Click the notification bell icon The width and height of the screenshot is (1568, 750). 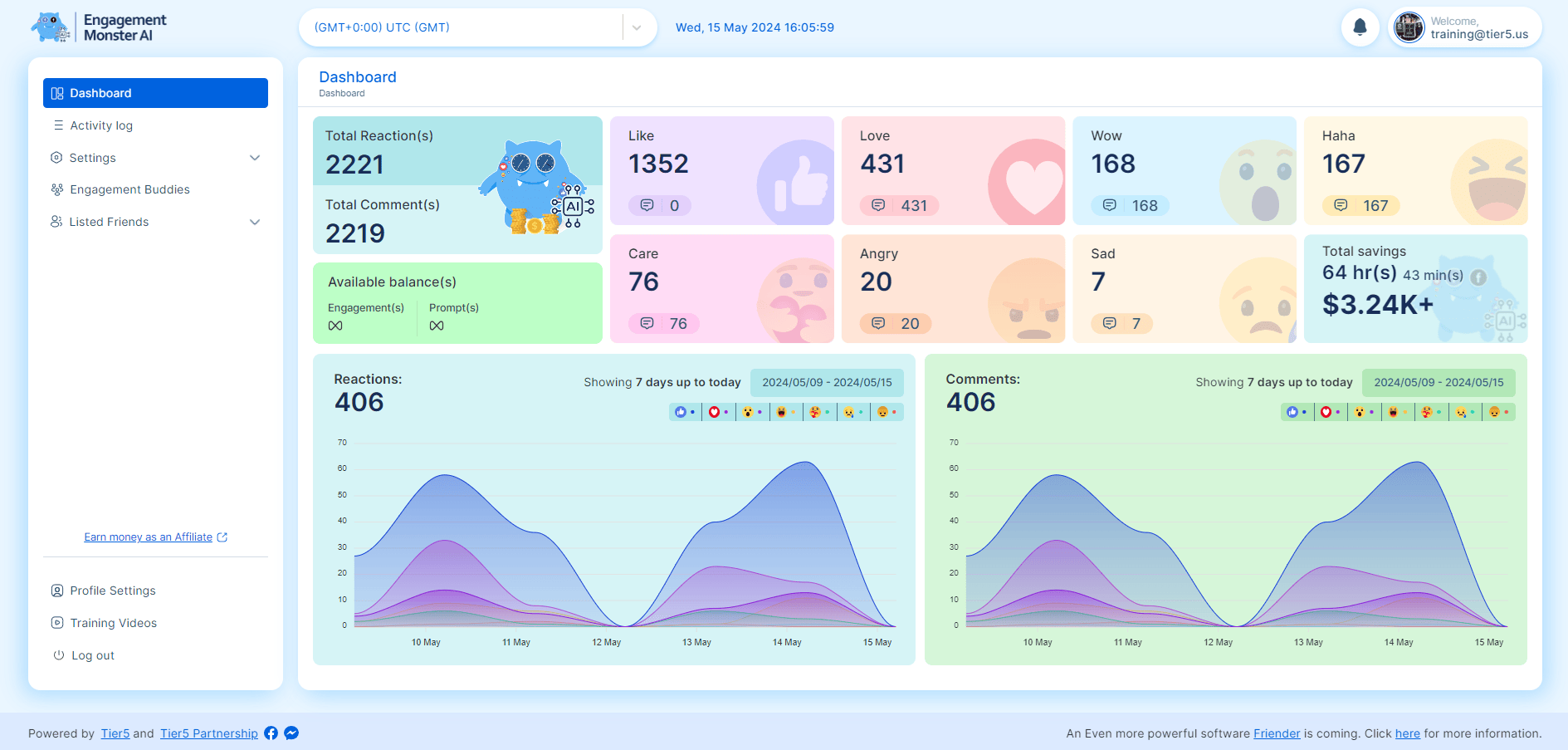coord(1360,27)
